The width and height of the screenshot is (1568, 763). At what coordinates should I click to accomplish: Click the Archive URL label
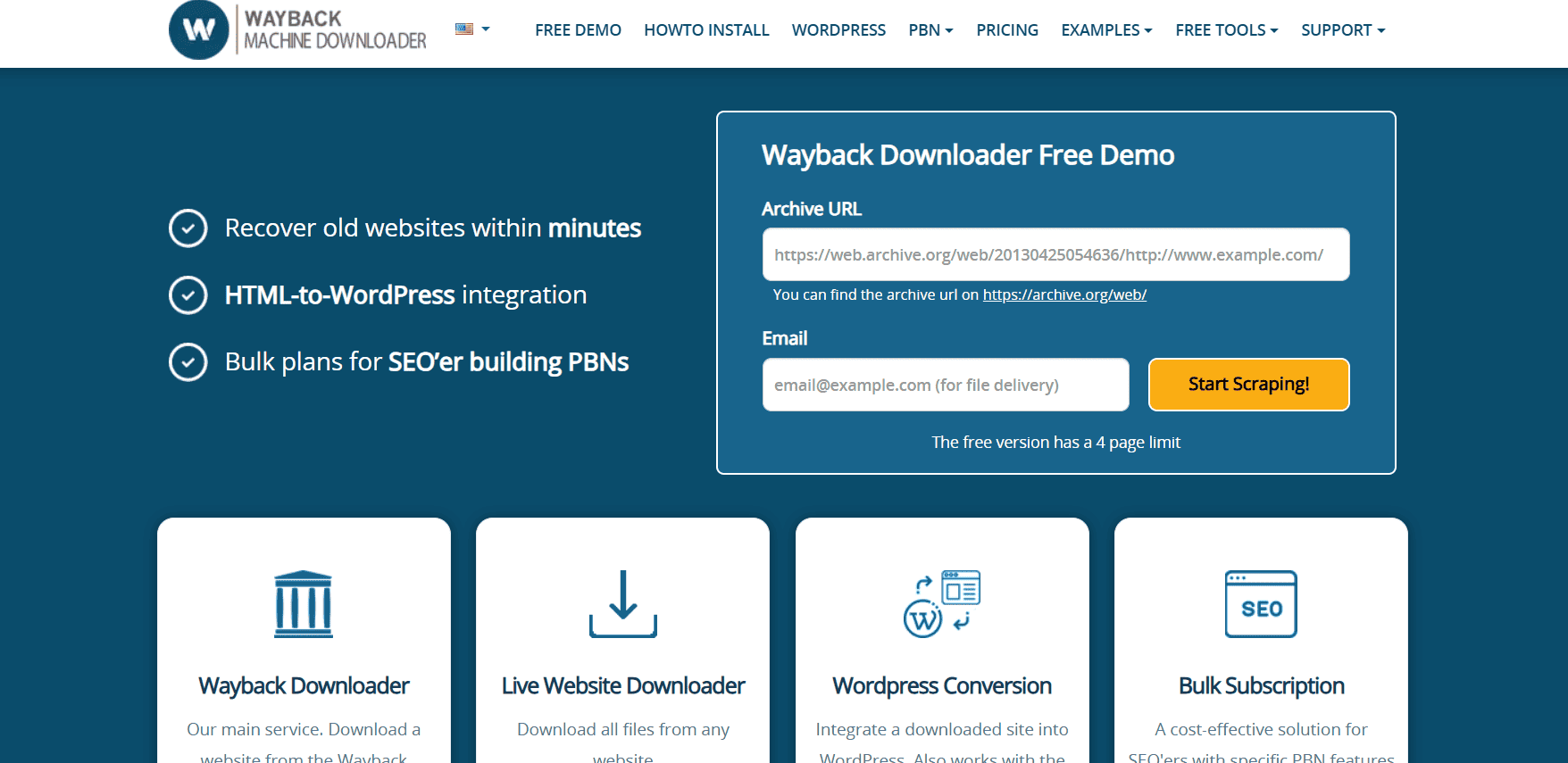pyautogui.click(x=812, y=209)
